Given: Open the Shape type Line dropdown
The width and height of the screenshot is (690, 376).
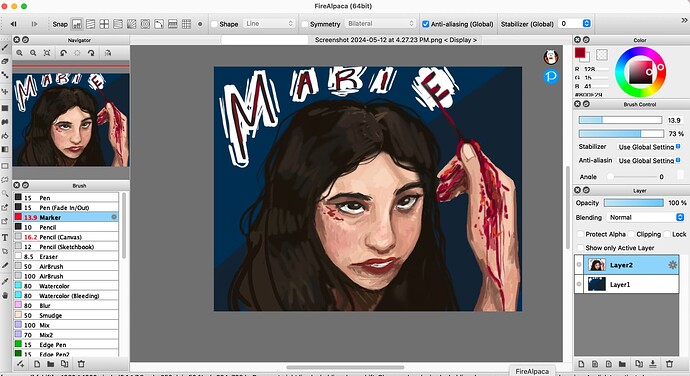Looking at the screenshot, I should click(x=269, y=24).
